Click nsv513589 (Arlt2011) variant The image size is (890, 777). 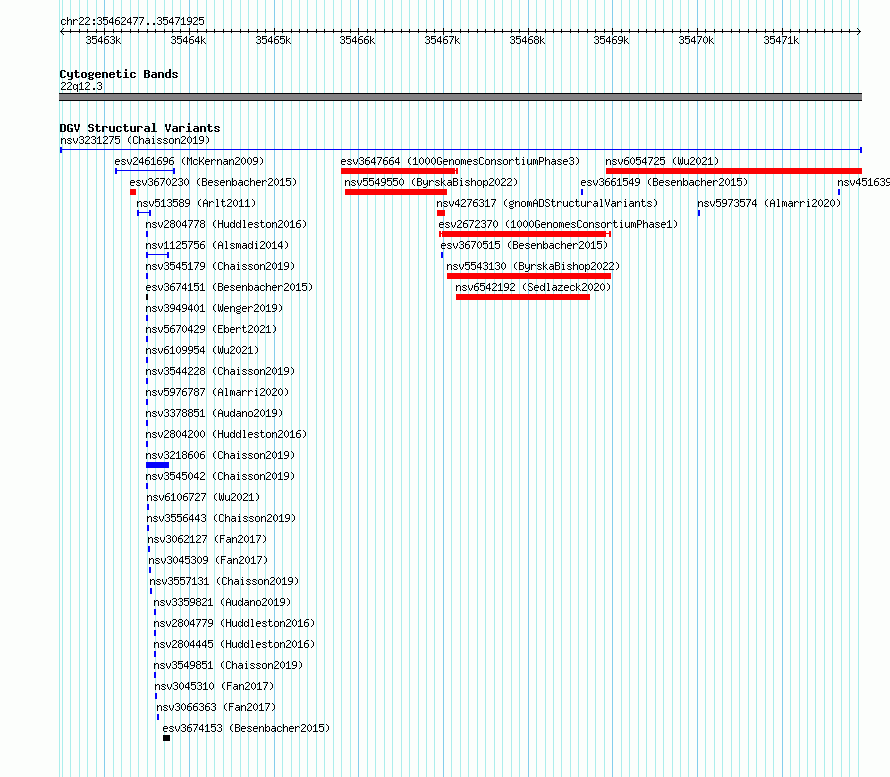pos(196,203)
